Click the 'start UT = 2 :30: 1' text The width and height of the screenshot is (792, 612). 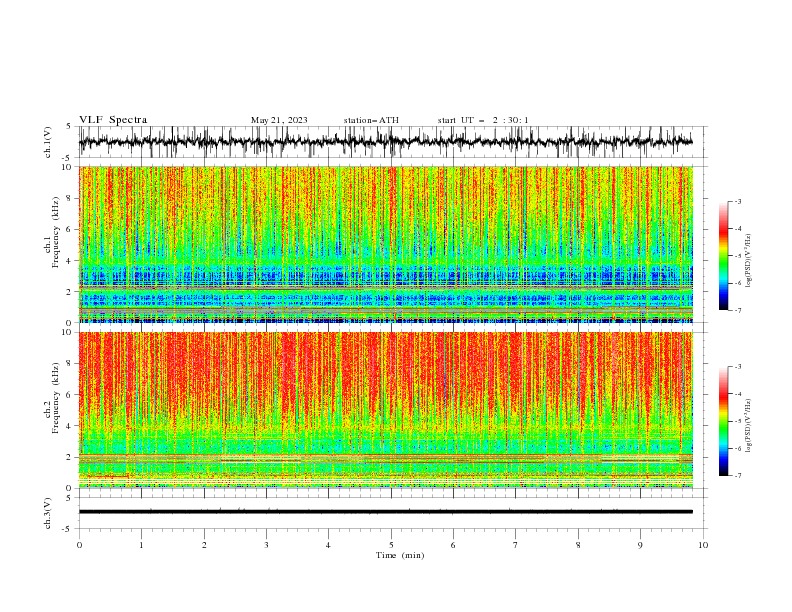point(483,120)
